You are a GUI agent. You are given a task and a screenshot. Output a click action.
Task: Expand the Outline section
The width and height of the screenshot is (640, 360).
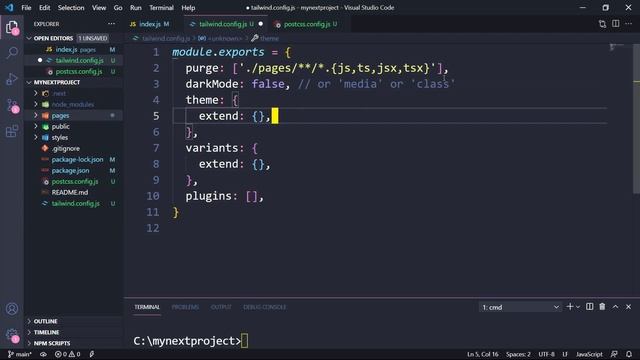pos(29,321)
